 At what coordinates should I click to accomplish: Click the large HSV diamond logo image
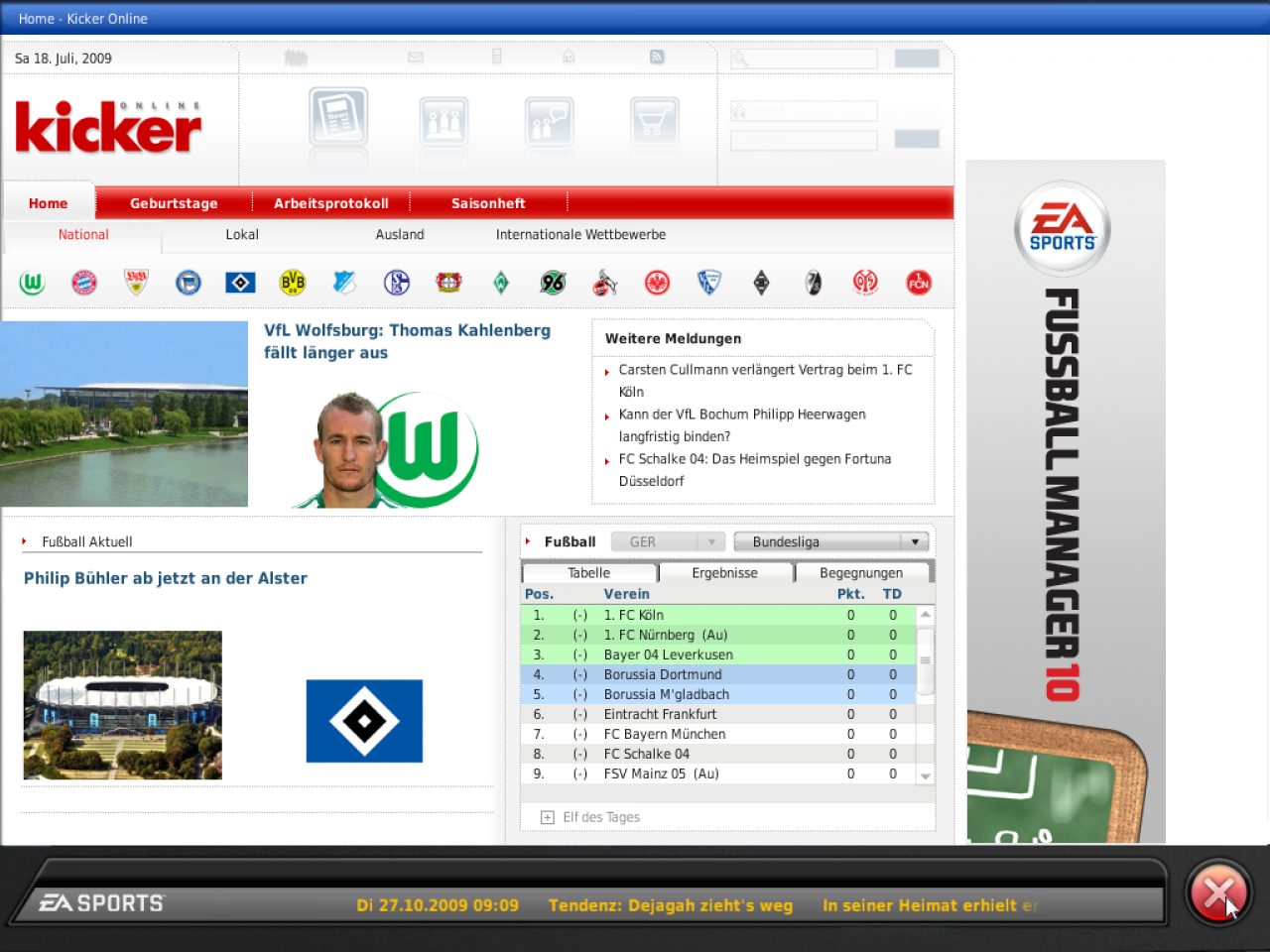coord(364,721)
